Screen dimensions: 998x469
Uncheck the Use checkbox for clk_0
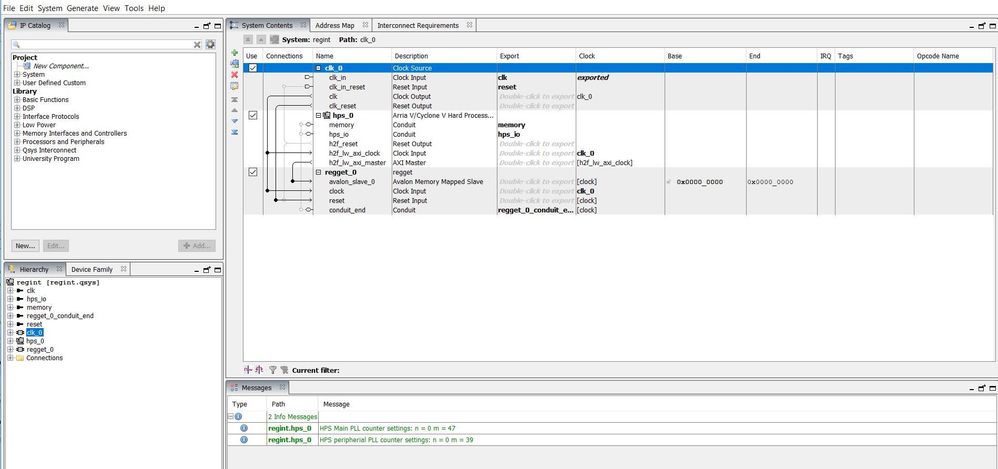click(252, 68)
